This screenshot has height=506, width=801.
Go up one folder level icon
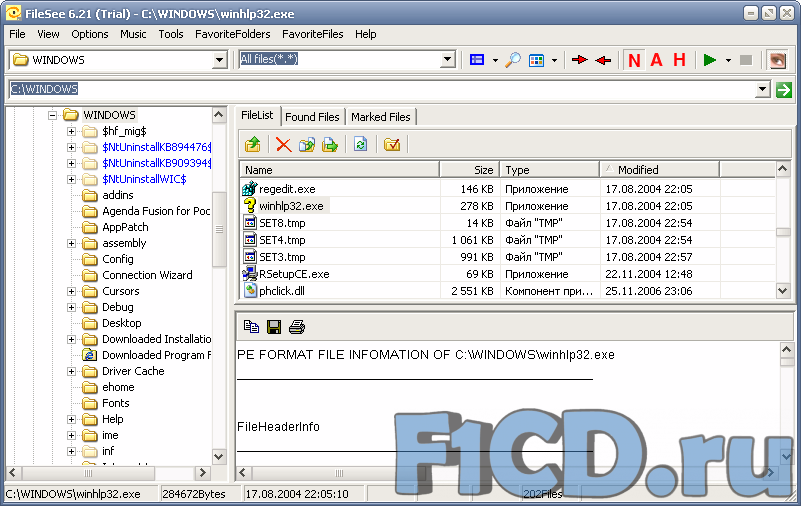click(252, 145)
